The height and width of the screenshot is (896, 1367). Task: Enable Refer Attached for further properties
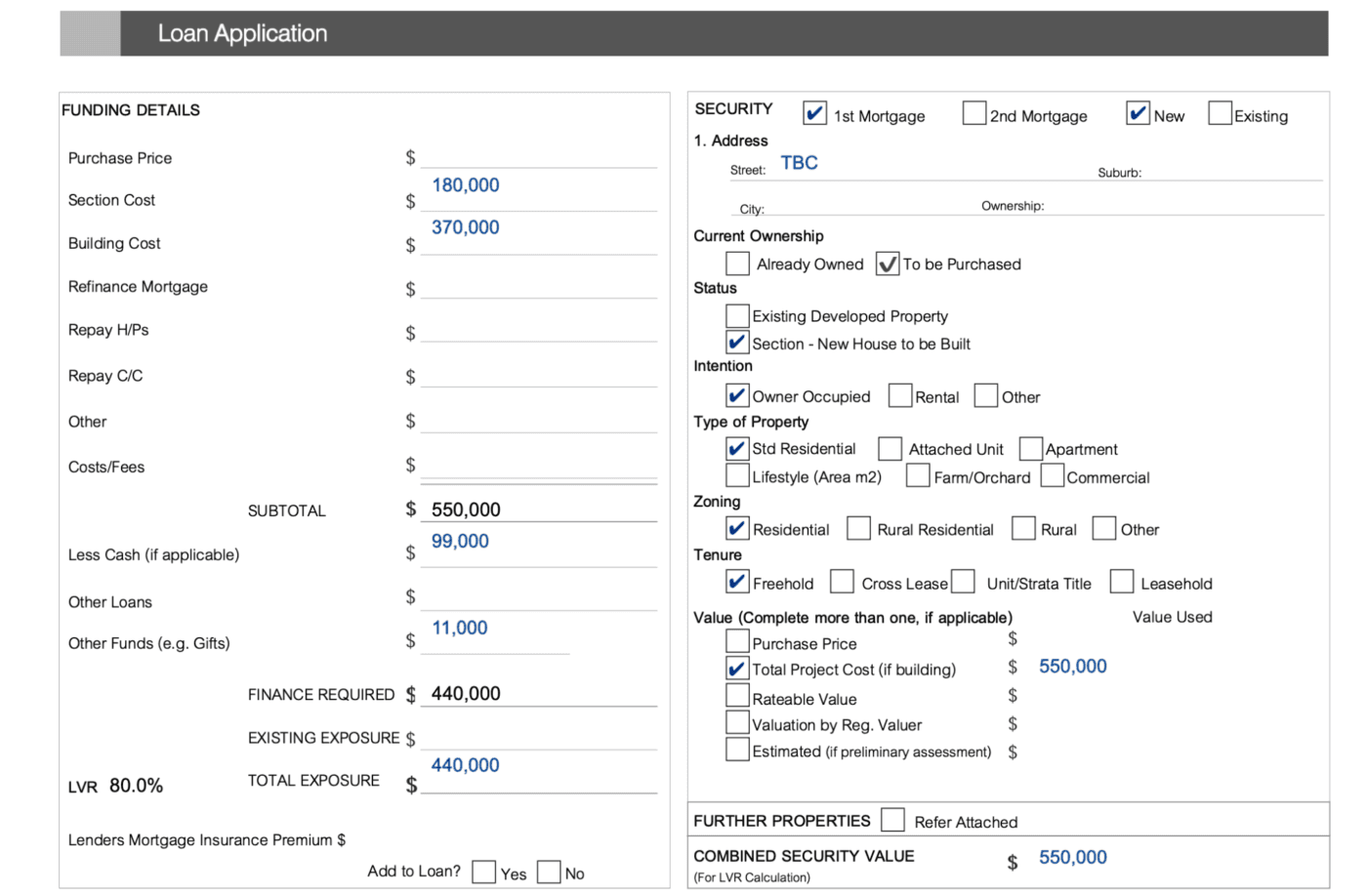click(892, 819)
